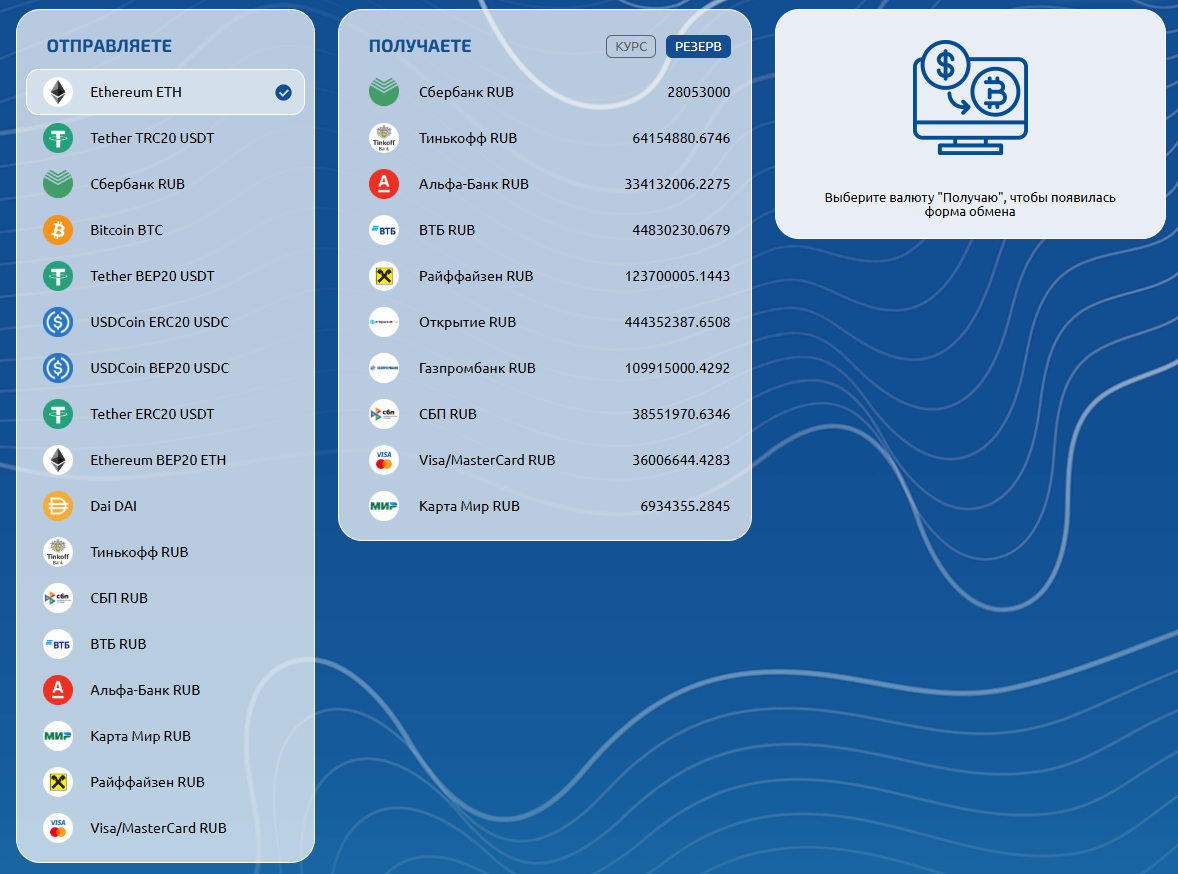Click the Альфа-Банк icon in Получаете list

384,184
